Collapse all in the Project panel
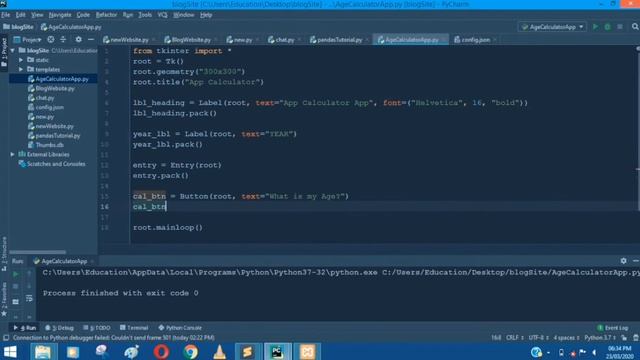The width and height of the screenshot is (640, 360). (63, 40)
